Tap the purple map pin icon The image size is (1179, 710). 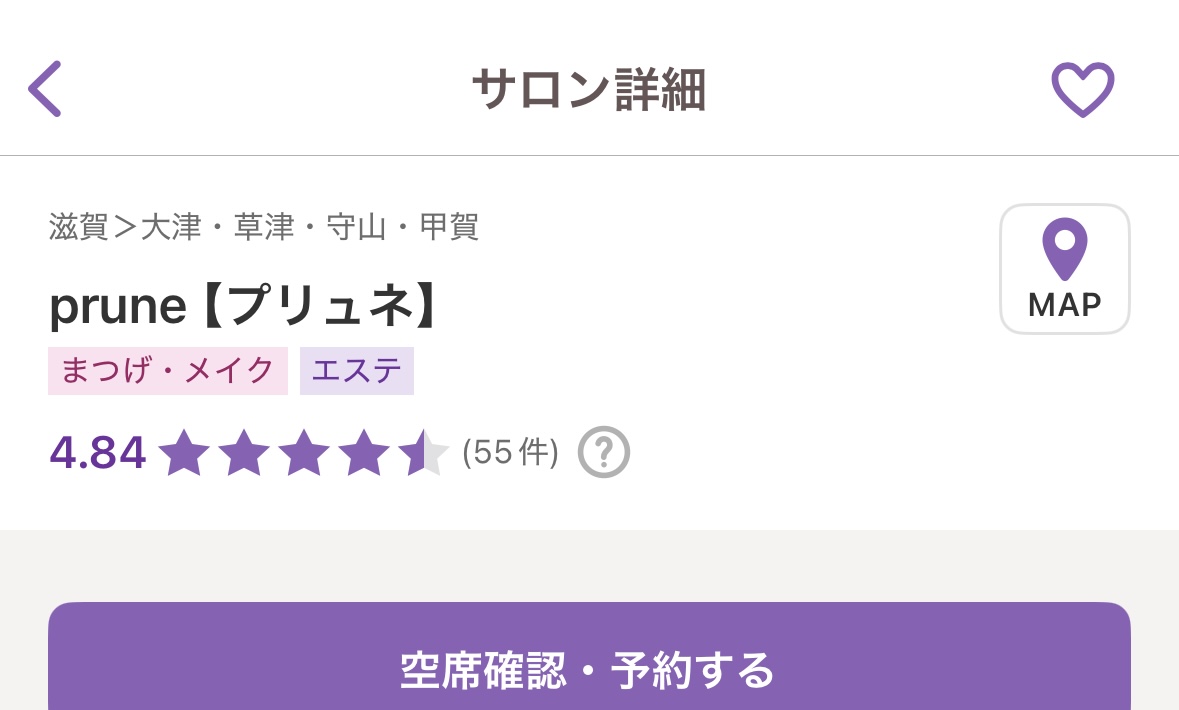[x=1064, y=249]
